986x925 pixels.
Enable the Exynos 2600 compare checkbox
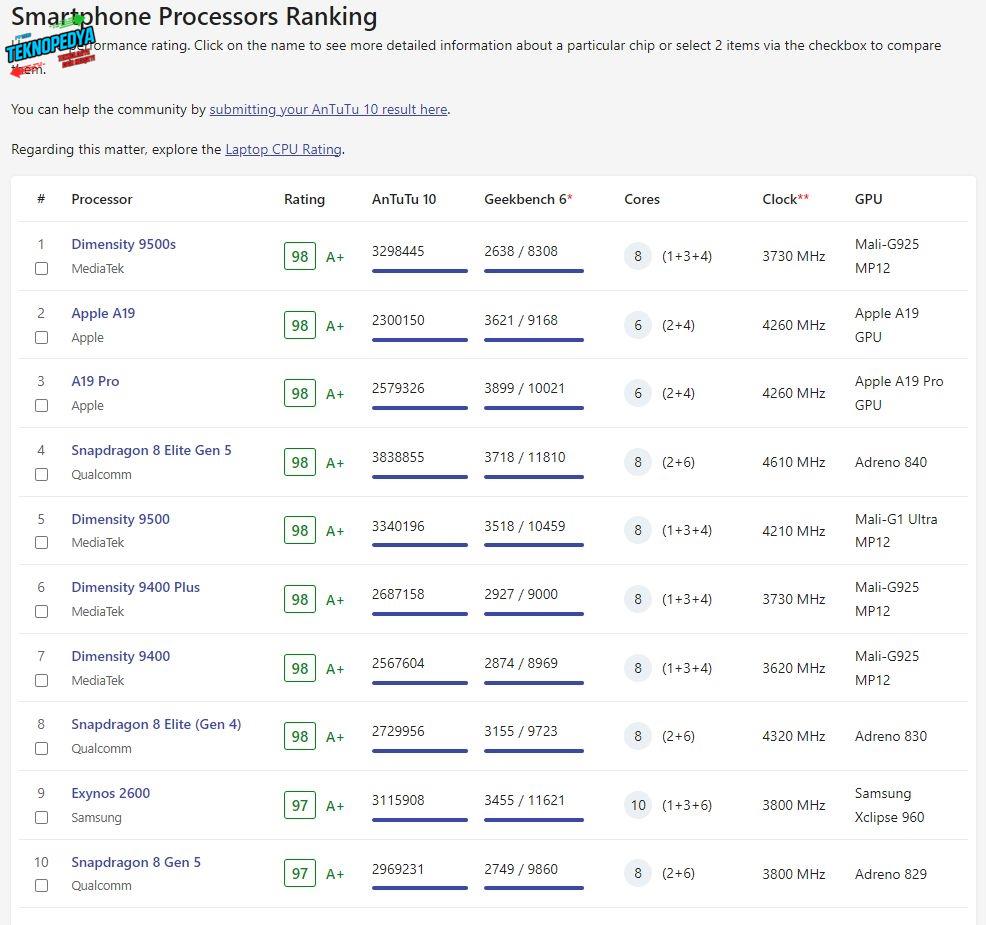coord(41,818)
